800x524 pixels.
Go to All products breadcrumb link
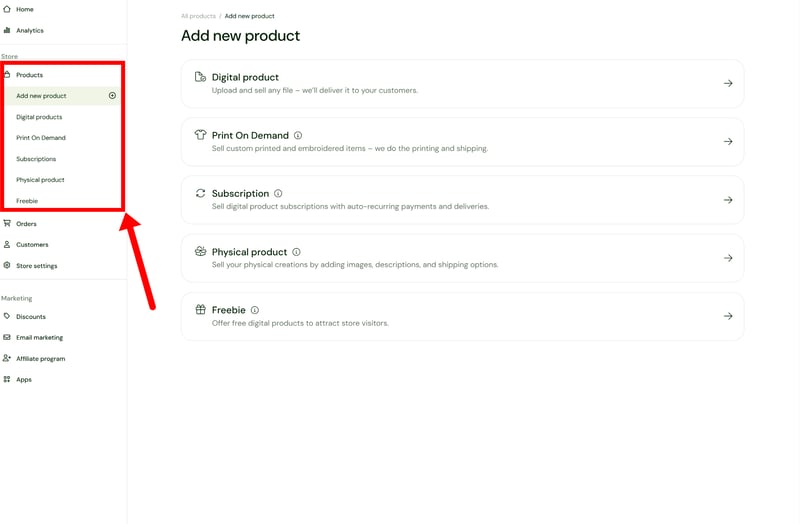198,16
